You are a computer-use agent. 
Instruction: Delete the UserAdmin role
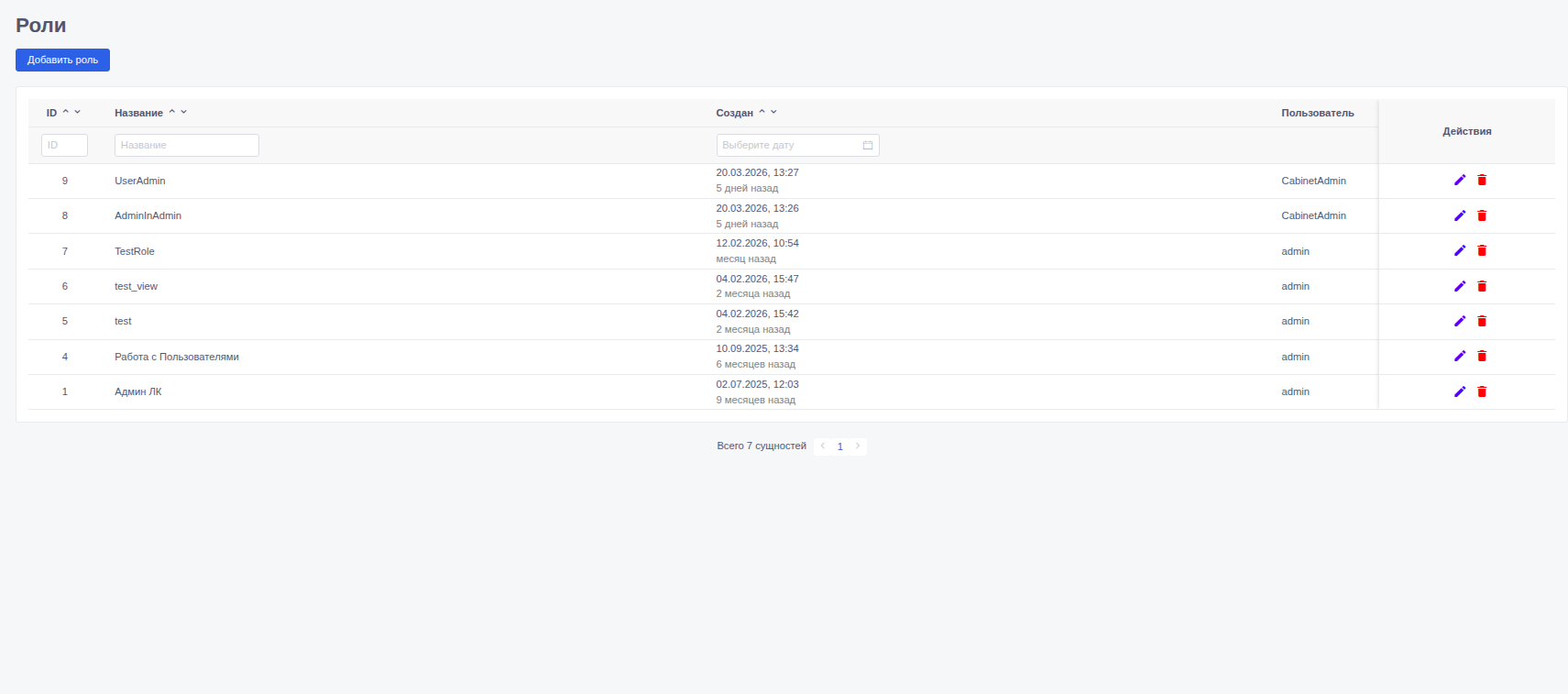pyautogui.click(x=1482, y=180)
